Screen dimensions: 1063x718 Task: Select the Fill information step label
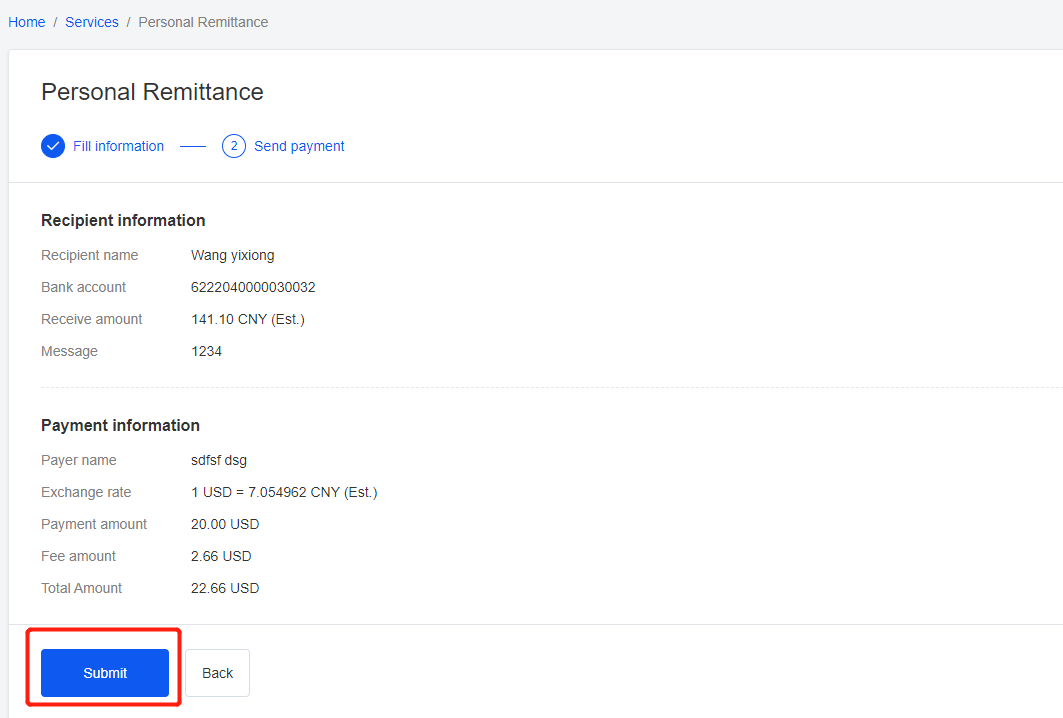pos(119,146)
